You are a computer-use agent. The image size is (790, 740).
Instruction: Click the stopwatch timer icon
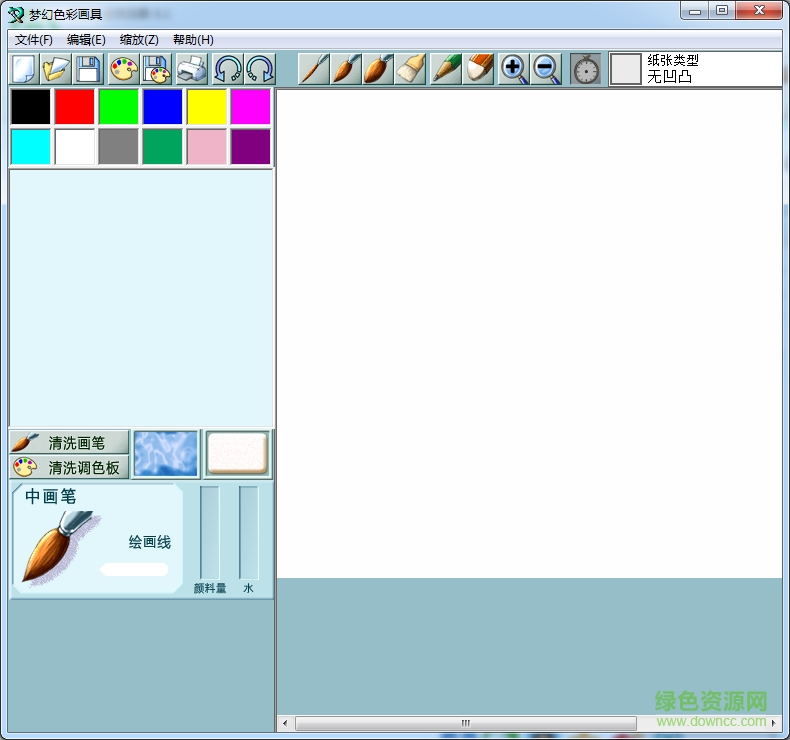pos(586,69)
